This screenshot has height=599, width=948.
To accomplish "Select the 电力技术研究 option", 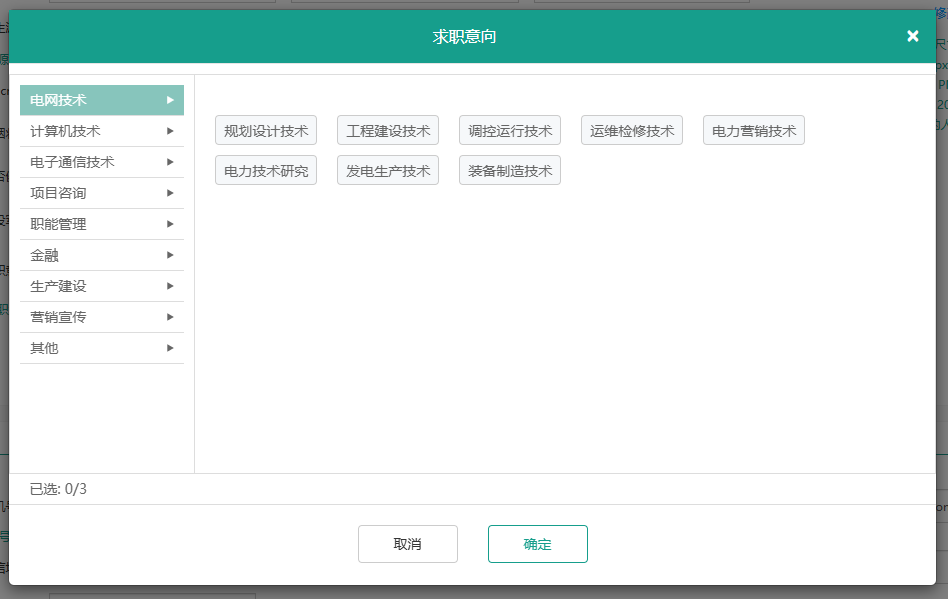I will [x=266, y=170].
